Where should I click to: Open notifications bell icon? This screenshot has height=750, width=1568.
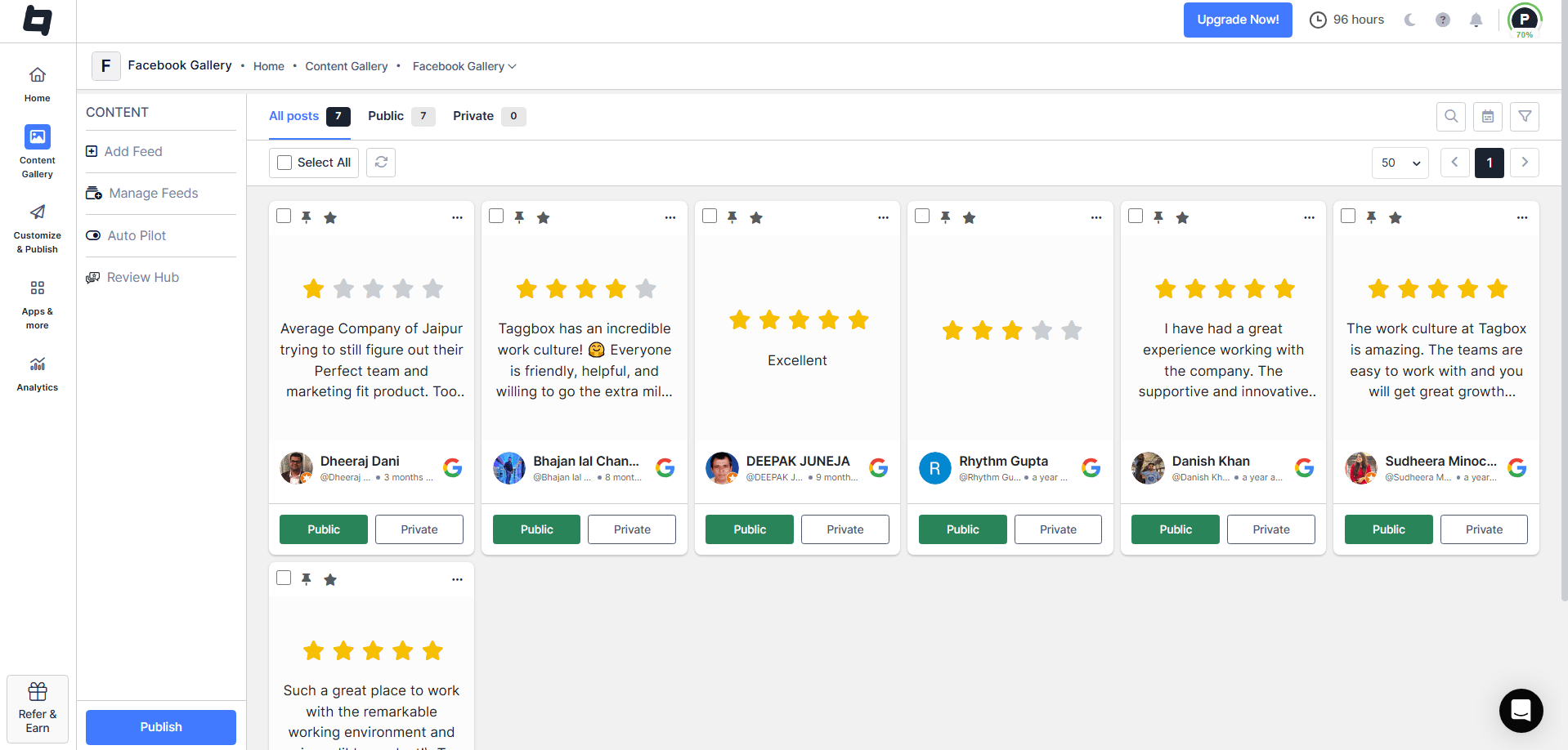pyautogui.click(x=1476, y=20)
